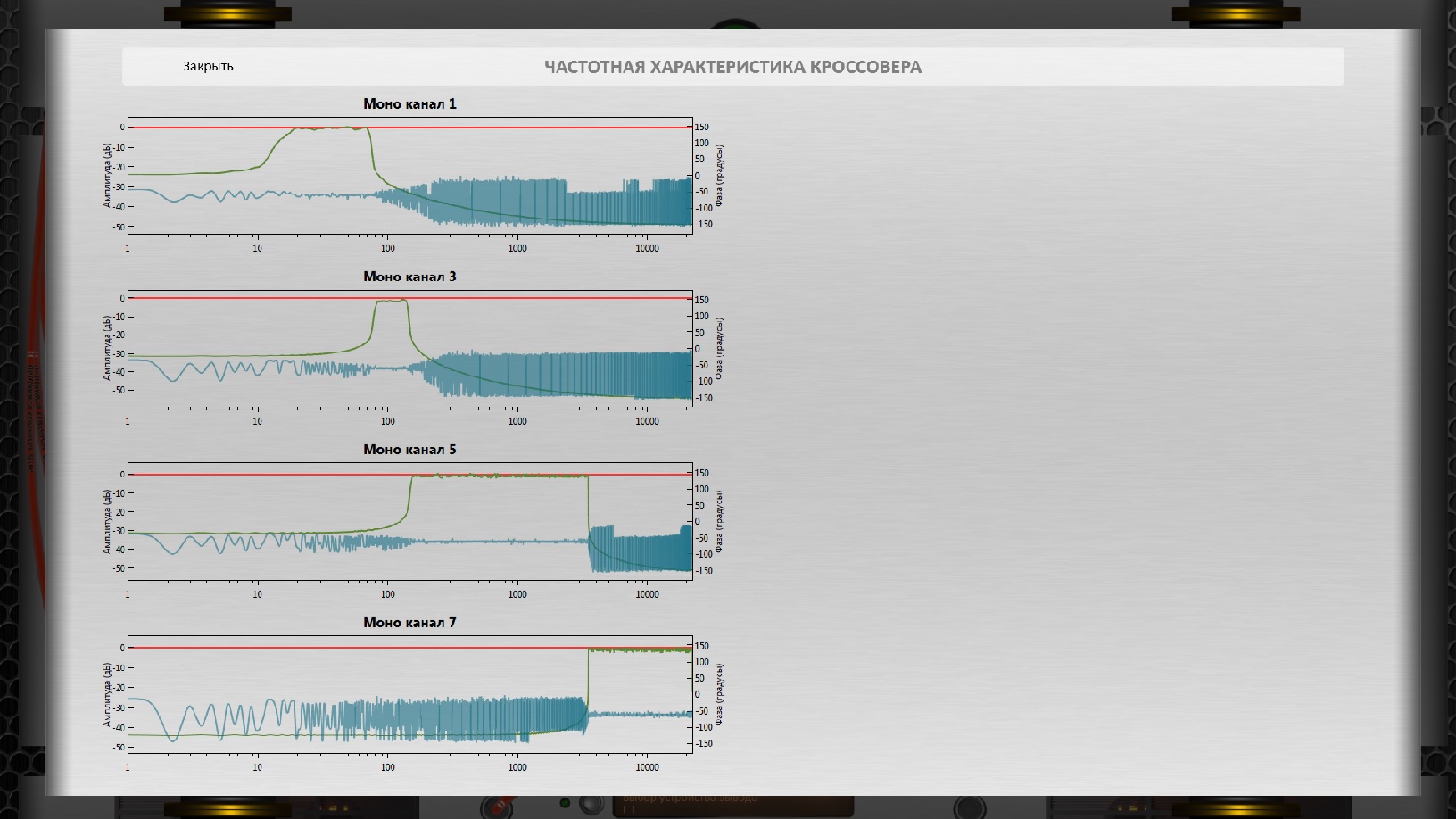Click inside the Моно канал 1 frequency response plot
This screenshot has height=819, width=1456.
[x=410, y=176]
